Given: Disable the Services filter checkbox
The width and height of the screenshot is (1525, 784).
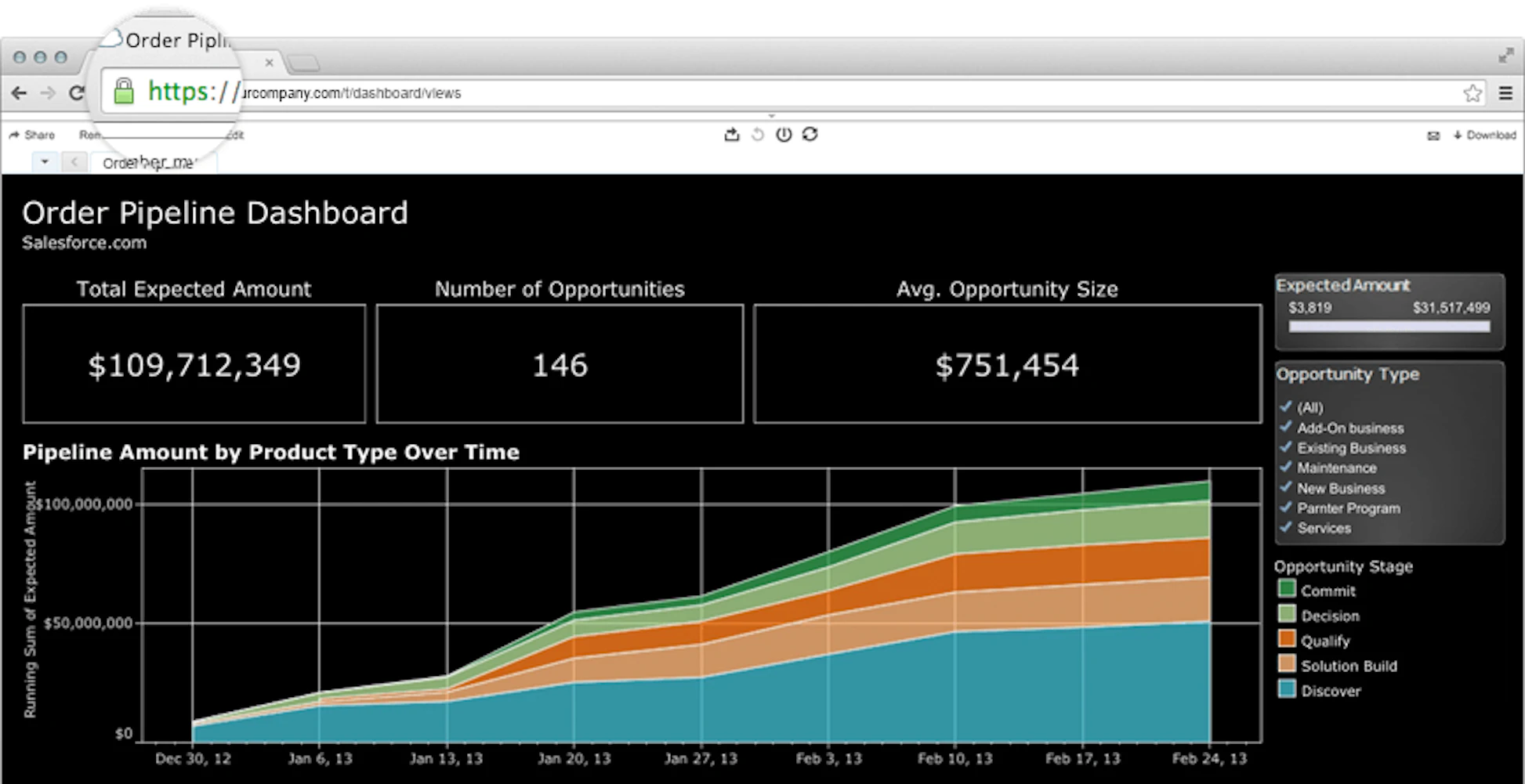Looking at the screenshot, I should [1286, 528].
